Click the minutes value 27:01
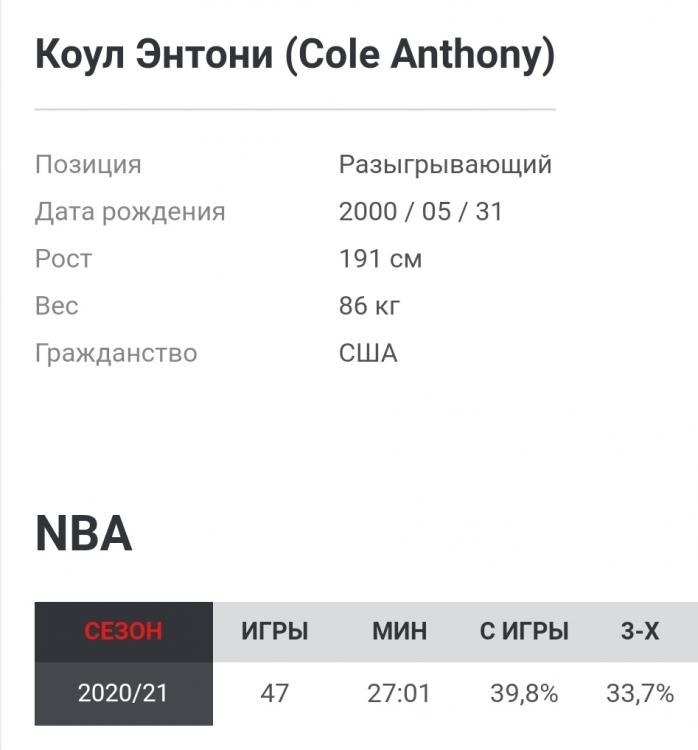Viewport: 698px width, 750px height. [x=399, y=693]
